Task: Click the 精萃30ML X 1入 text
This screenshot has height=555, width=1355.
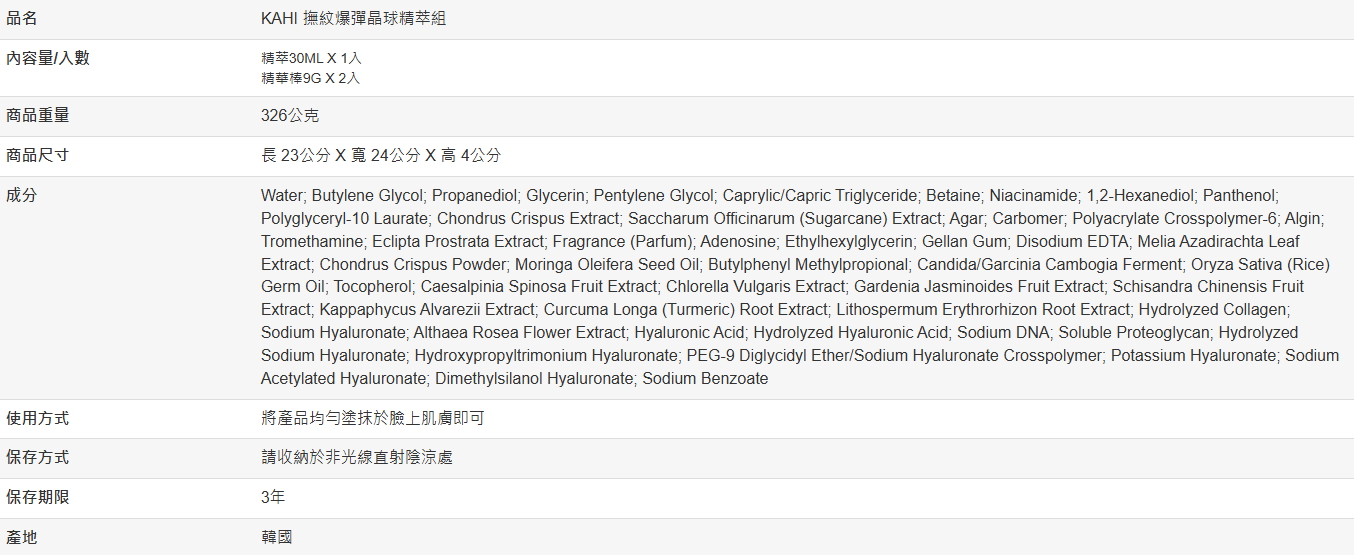Action: point(311,58)
